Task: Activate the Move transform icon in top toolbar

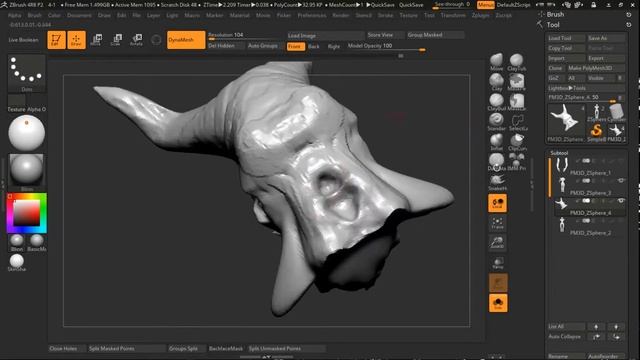Action: [x=96, y=40]
